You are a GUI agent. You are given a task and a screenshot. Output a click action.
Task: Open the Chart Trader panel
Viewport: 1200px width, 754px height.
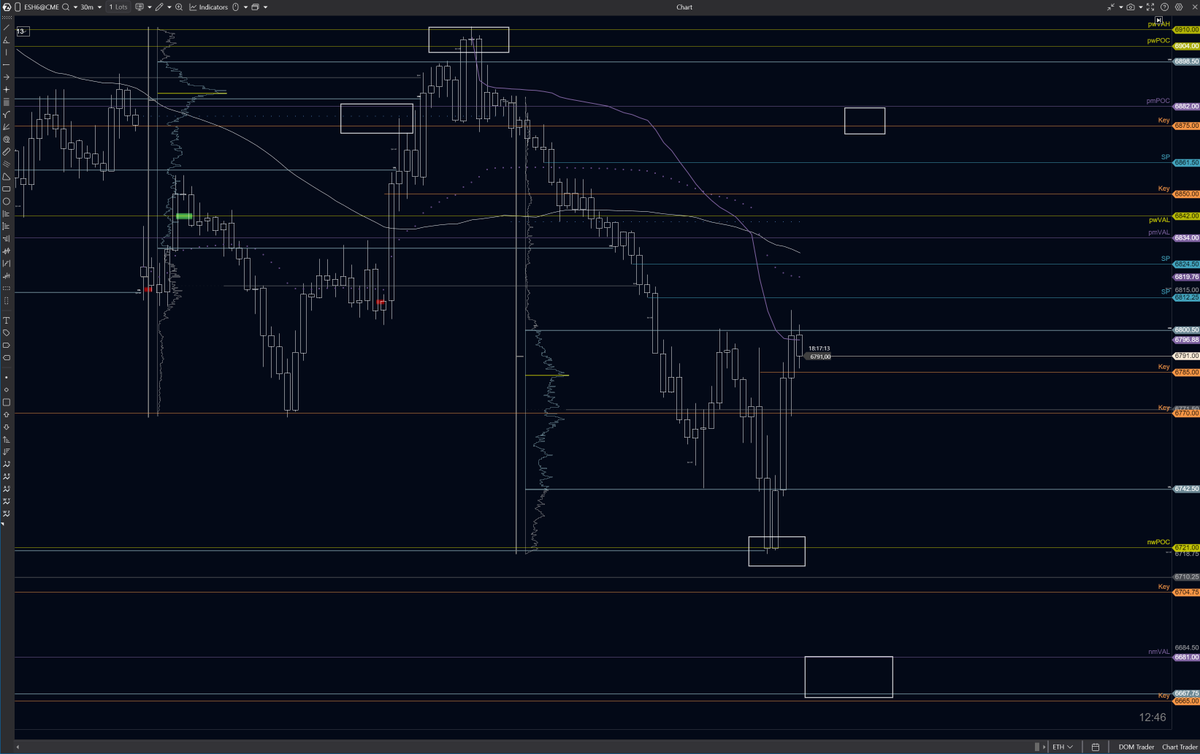coord(1179,747)
